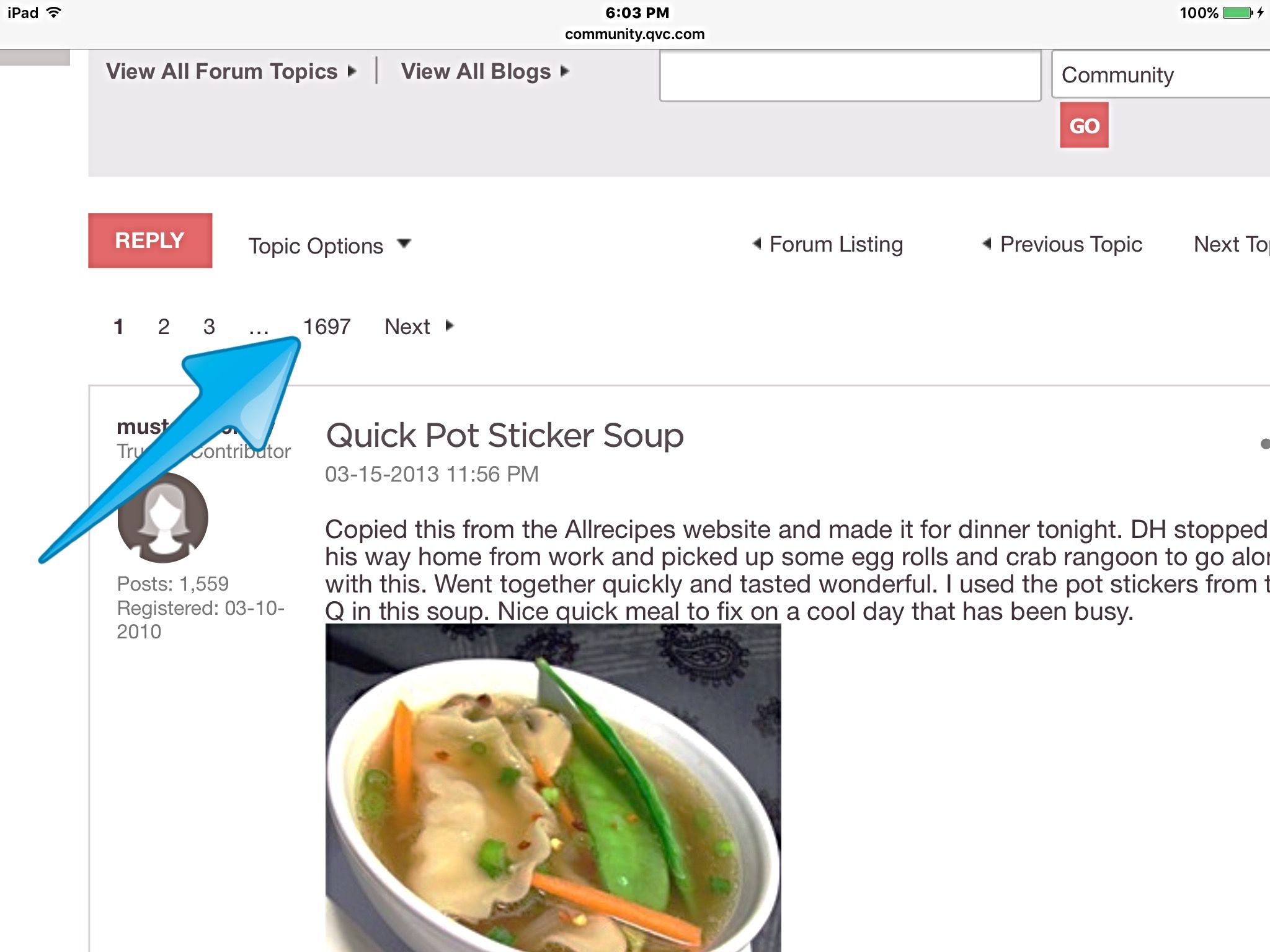Open the poster's avatar profile picture
The image size is (1270, 952).
[x=162, y=518]
